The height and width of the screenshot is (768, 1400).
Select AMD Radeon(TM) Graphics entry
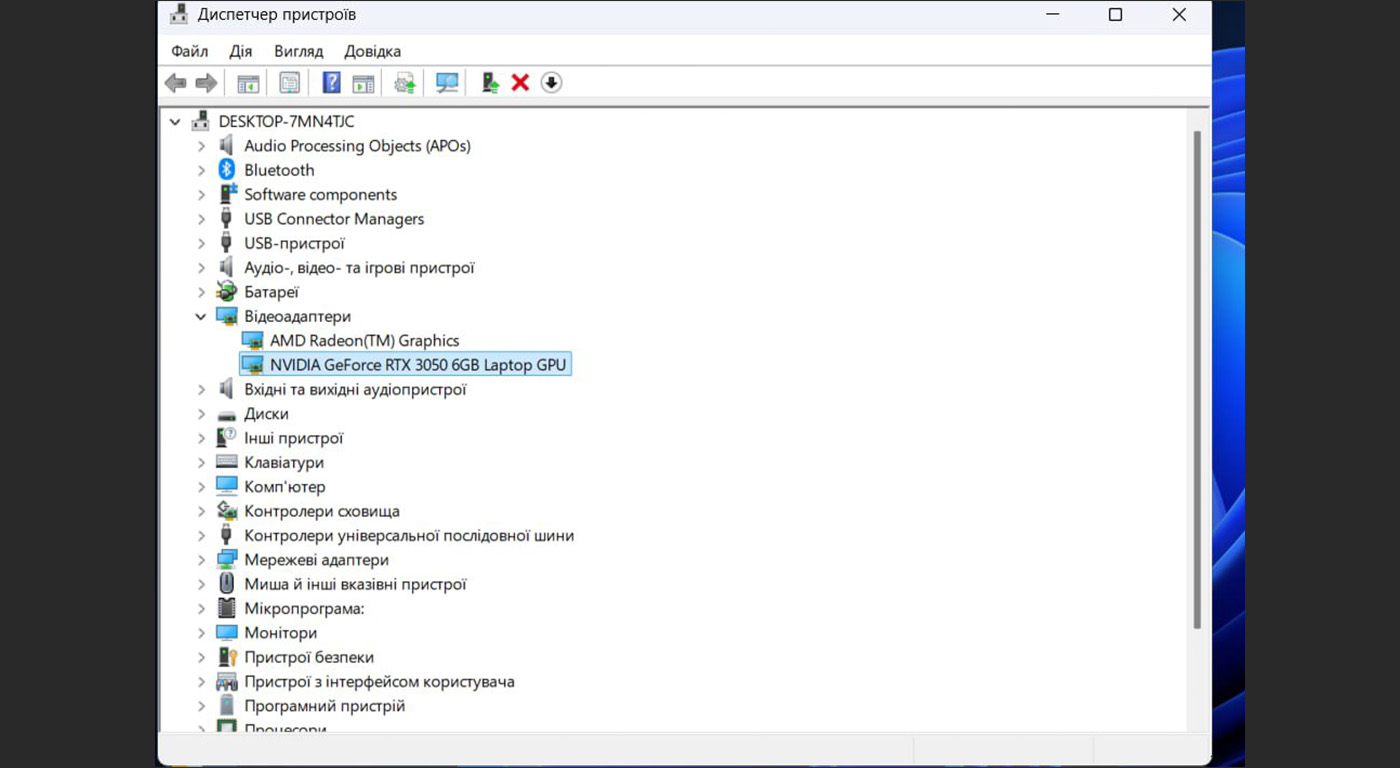click(x=364, y=341)
